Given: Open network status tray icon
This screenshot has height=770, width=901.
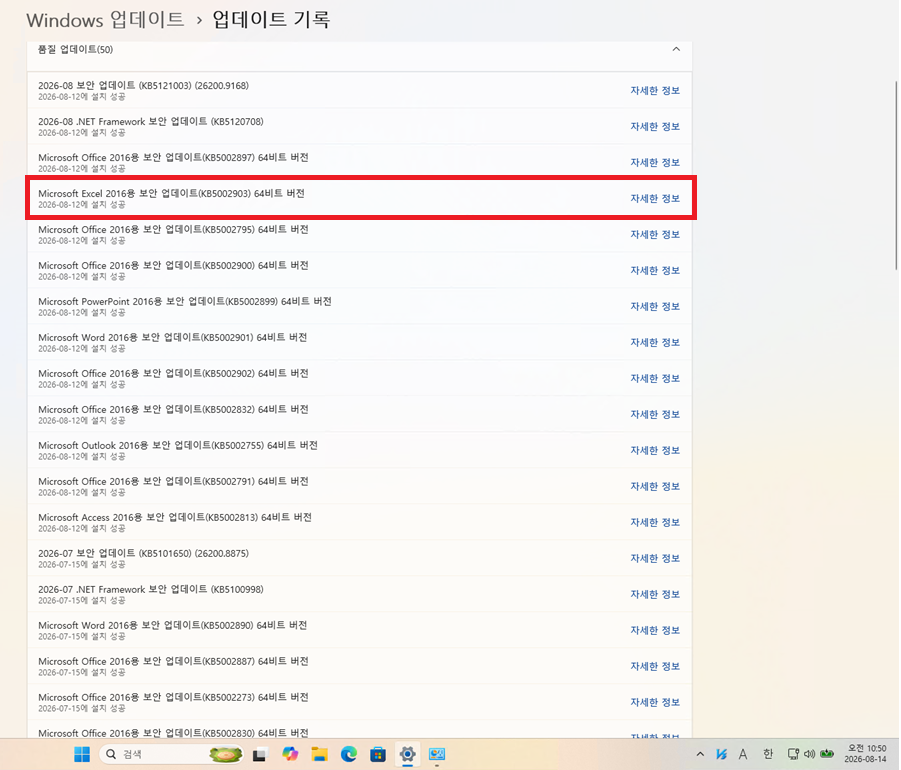Looking at the screenshot, I should (x=793, y=754).
